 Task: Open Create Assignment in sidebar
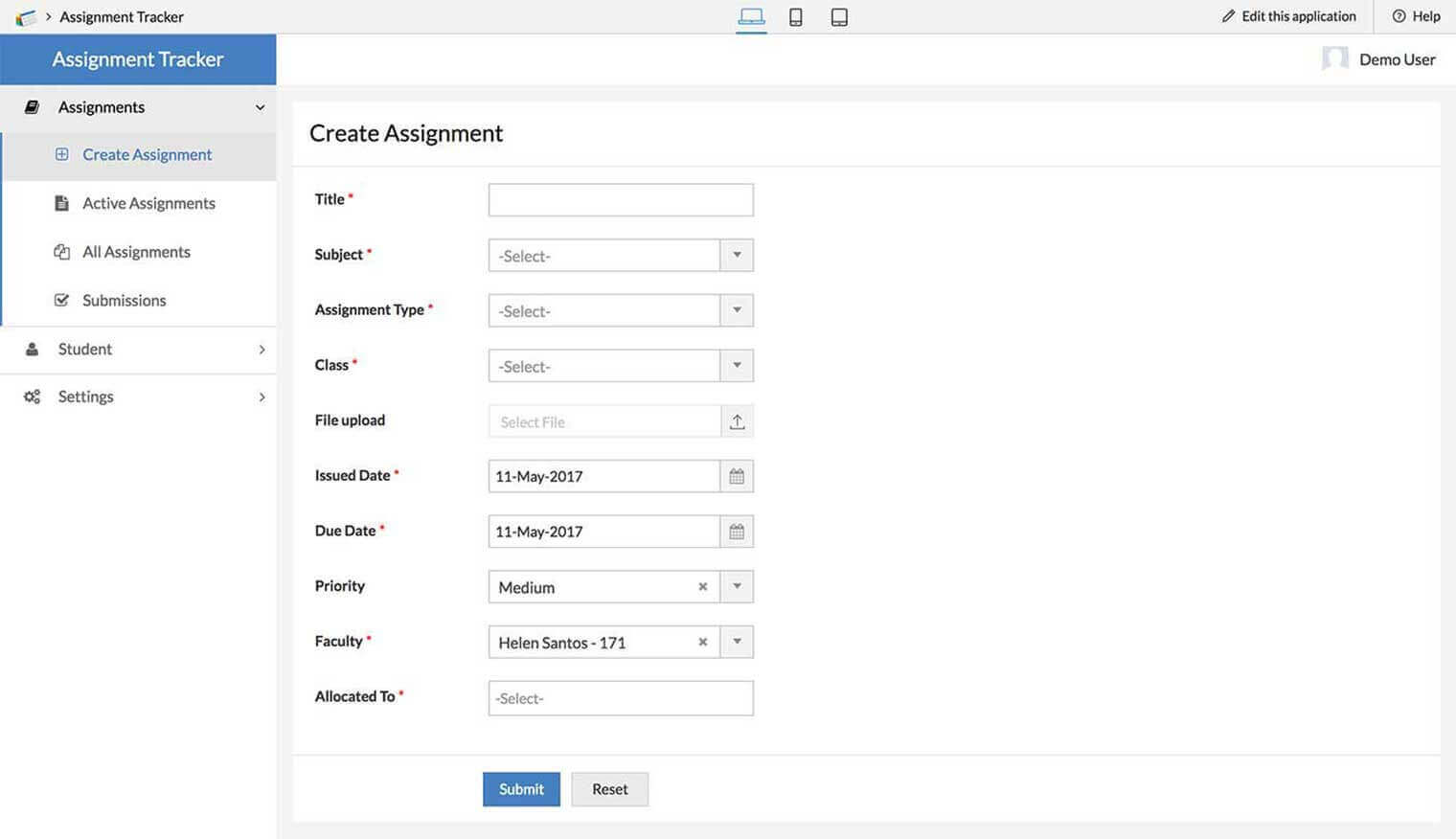coord(139,155)
